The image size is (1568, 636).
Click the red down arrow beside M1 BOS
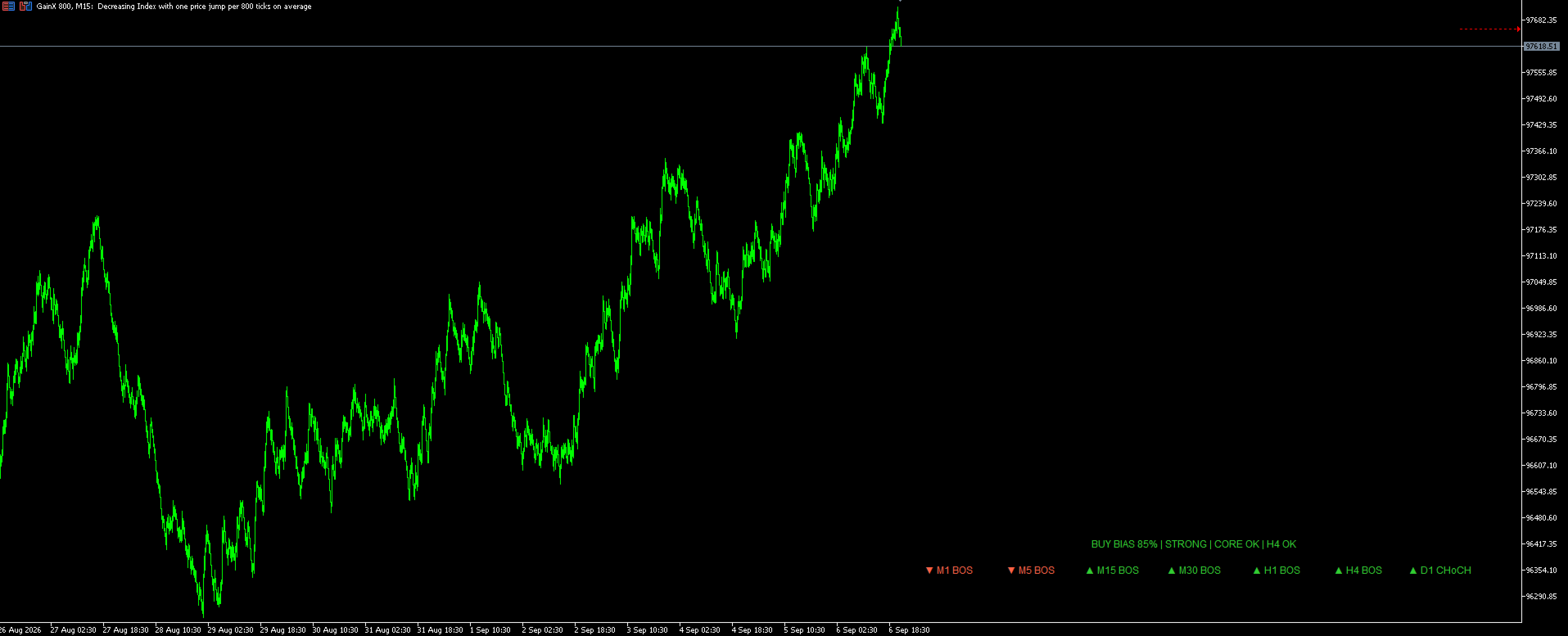click(x=929, y=571)
